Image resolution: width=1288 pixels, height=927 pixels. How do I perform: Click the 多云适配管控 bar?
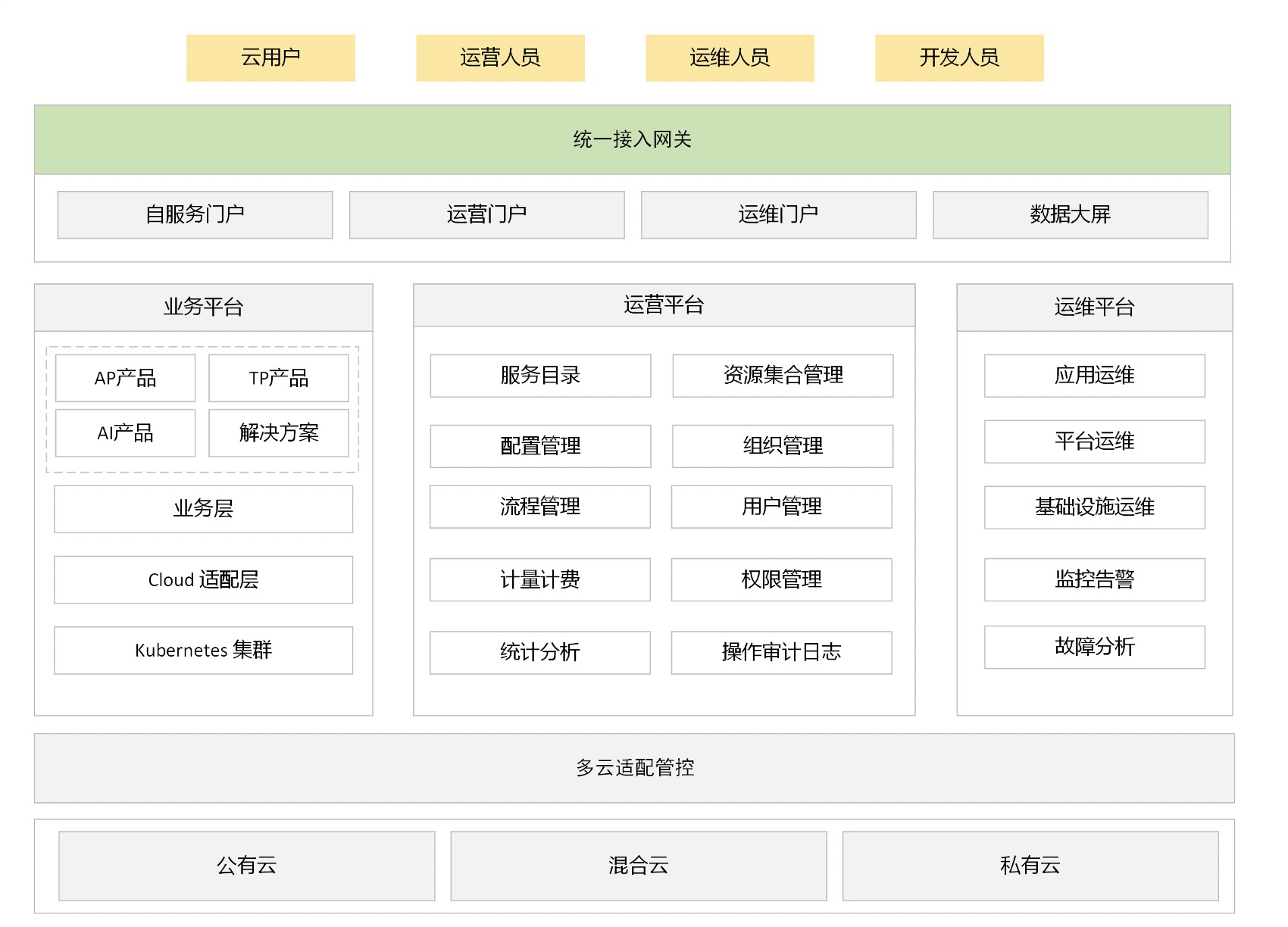[635, 768]
